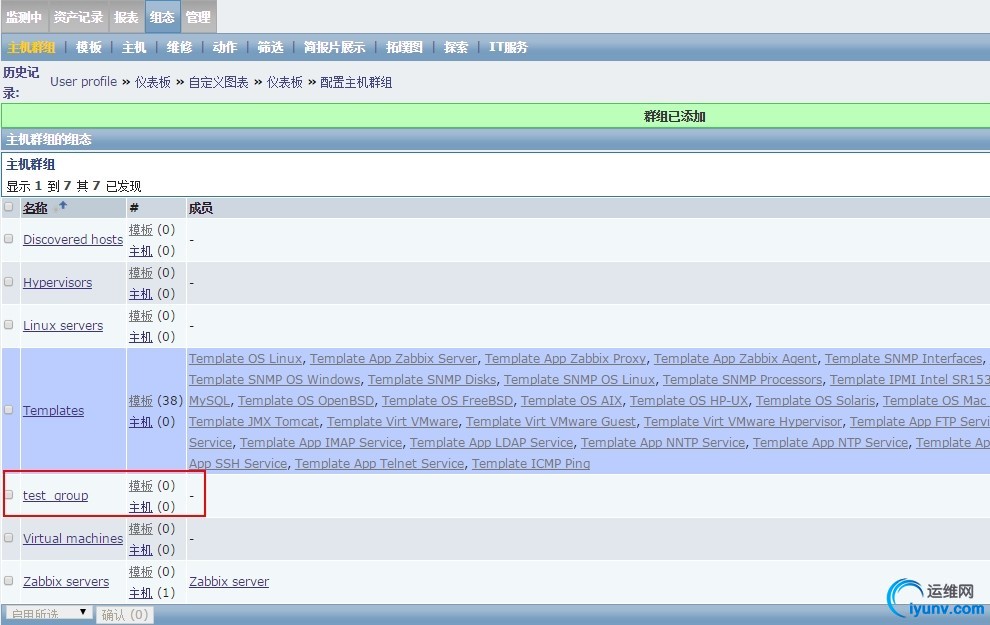The height and width of the screenshot is (625, 990).
Task: Open the Template JMX Tomcat link
Action: pyautogui.click(x=254, y=421)
